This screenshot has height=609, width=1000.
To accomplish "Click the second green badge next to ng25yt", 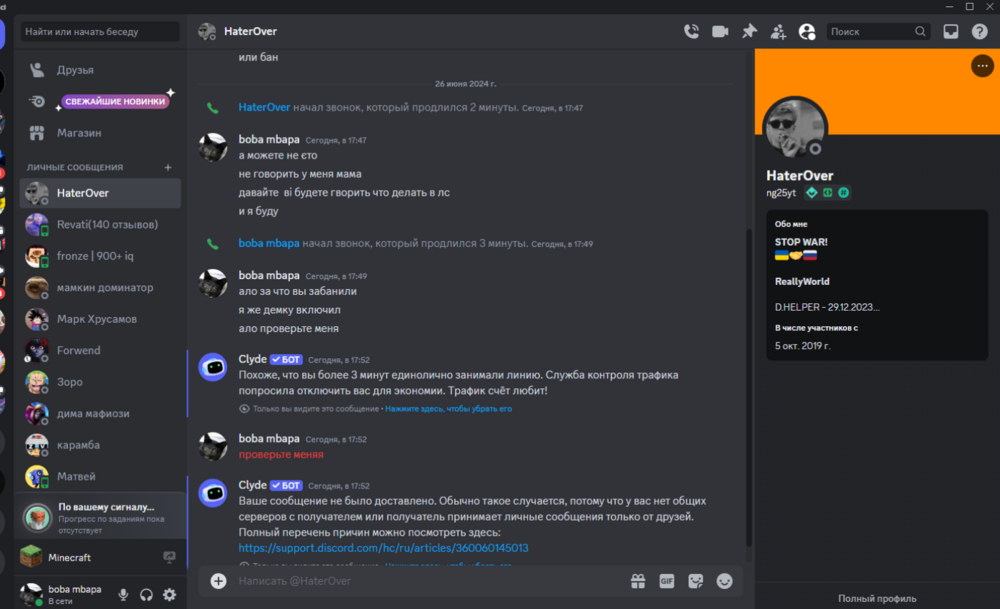I will pos(827,193).
